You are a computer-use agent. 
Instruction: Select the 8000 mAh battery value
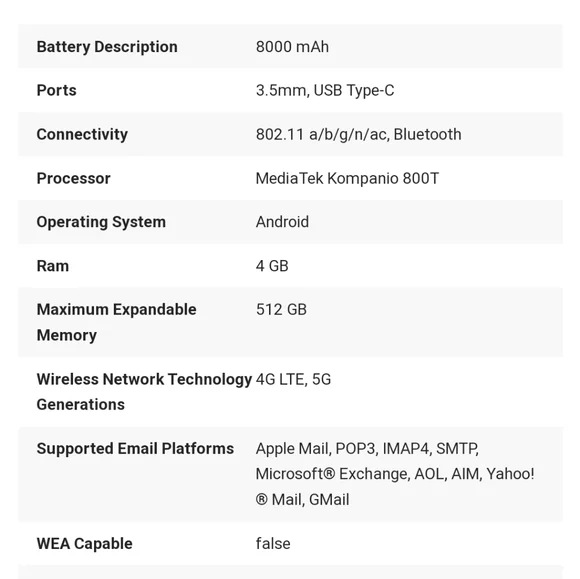[292, 47]
